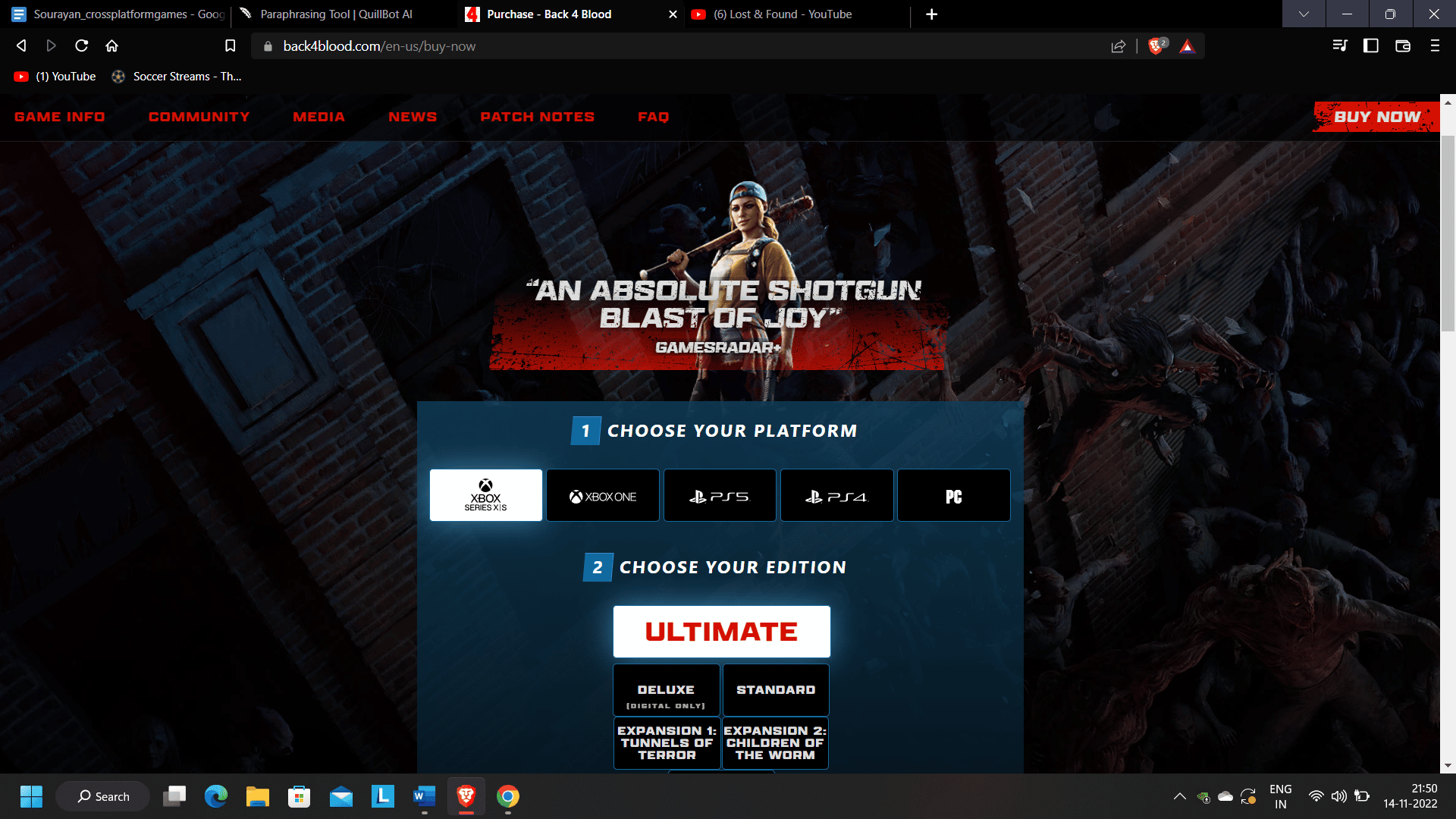Image resolution: width=1456 pixels, height=819 pixels.
Task: Expand the browser window controls chevron
Action: click(x=1304, y=14)
